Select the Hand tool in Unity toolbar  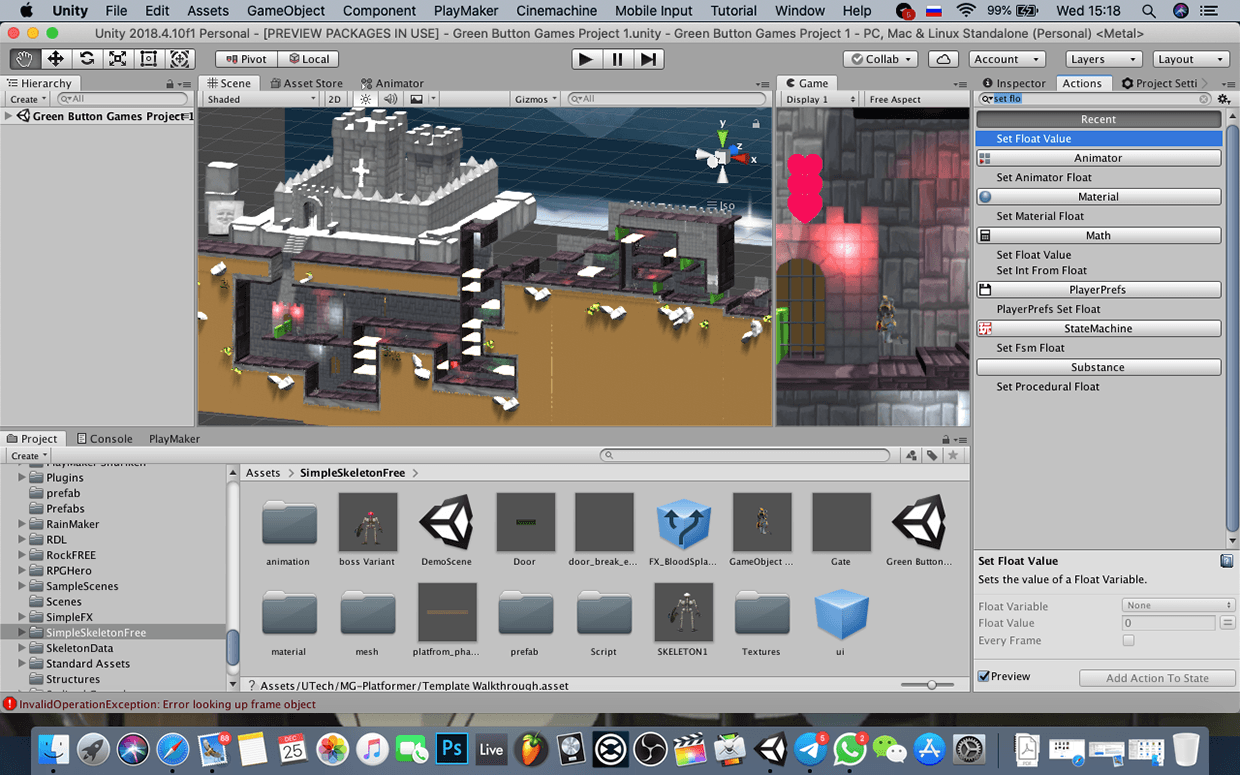click(x=25, y=59)
